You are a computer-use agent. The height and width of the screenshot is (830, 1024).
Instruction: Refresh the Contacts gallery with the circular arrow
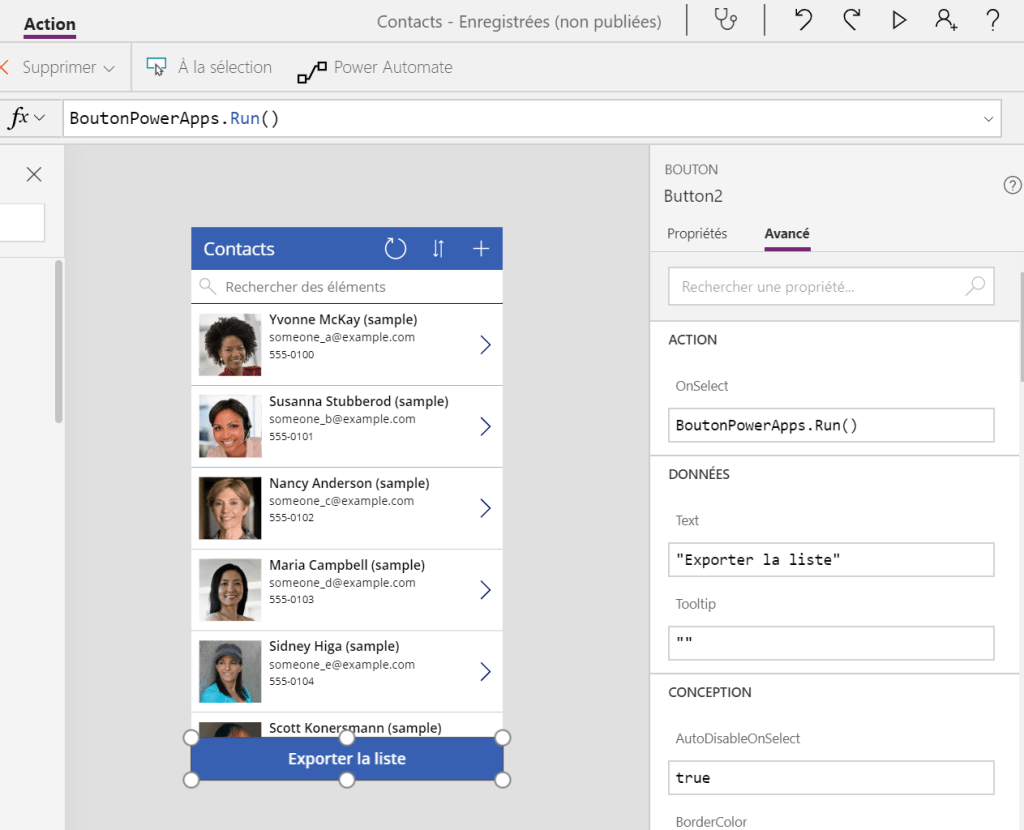[395, 248]
